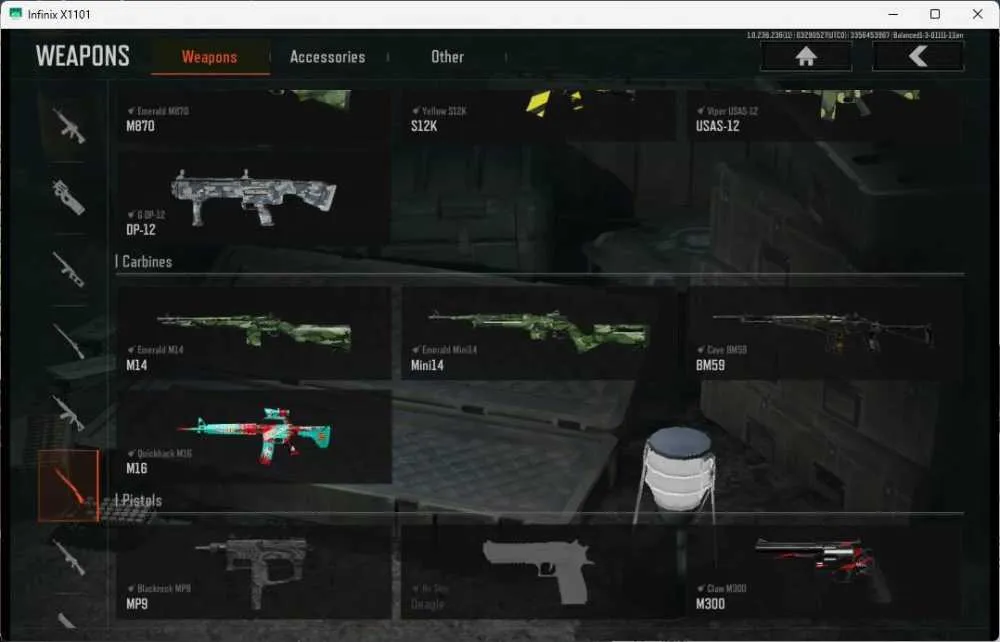Go to the home screen via house icon
The width and height of the screenshot is (1000, 642).
806,57
